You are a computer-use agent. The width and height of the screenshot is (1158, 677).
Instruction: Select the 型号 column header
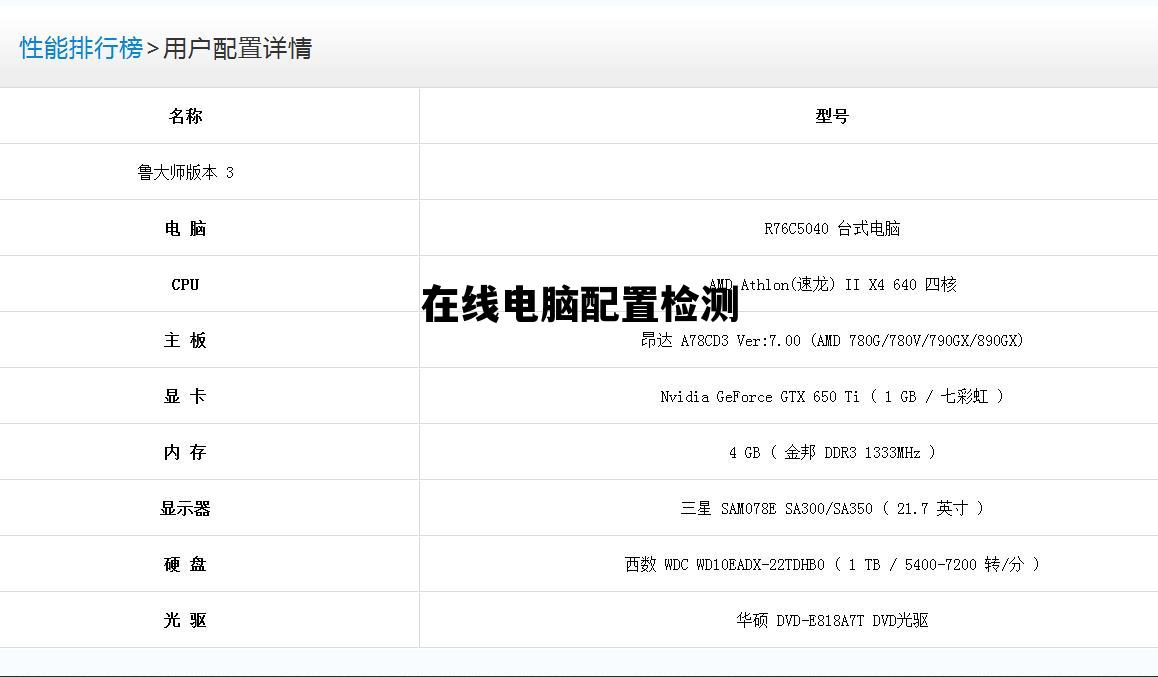[832, 116]
